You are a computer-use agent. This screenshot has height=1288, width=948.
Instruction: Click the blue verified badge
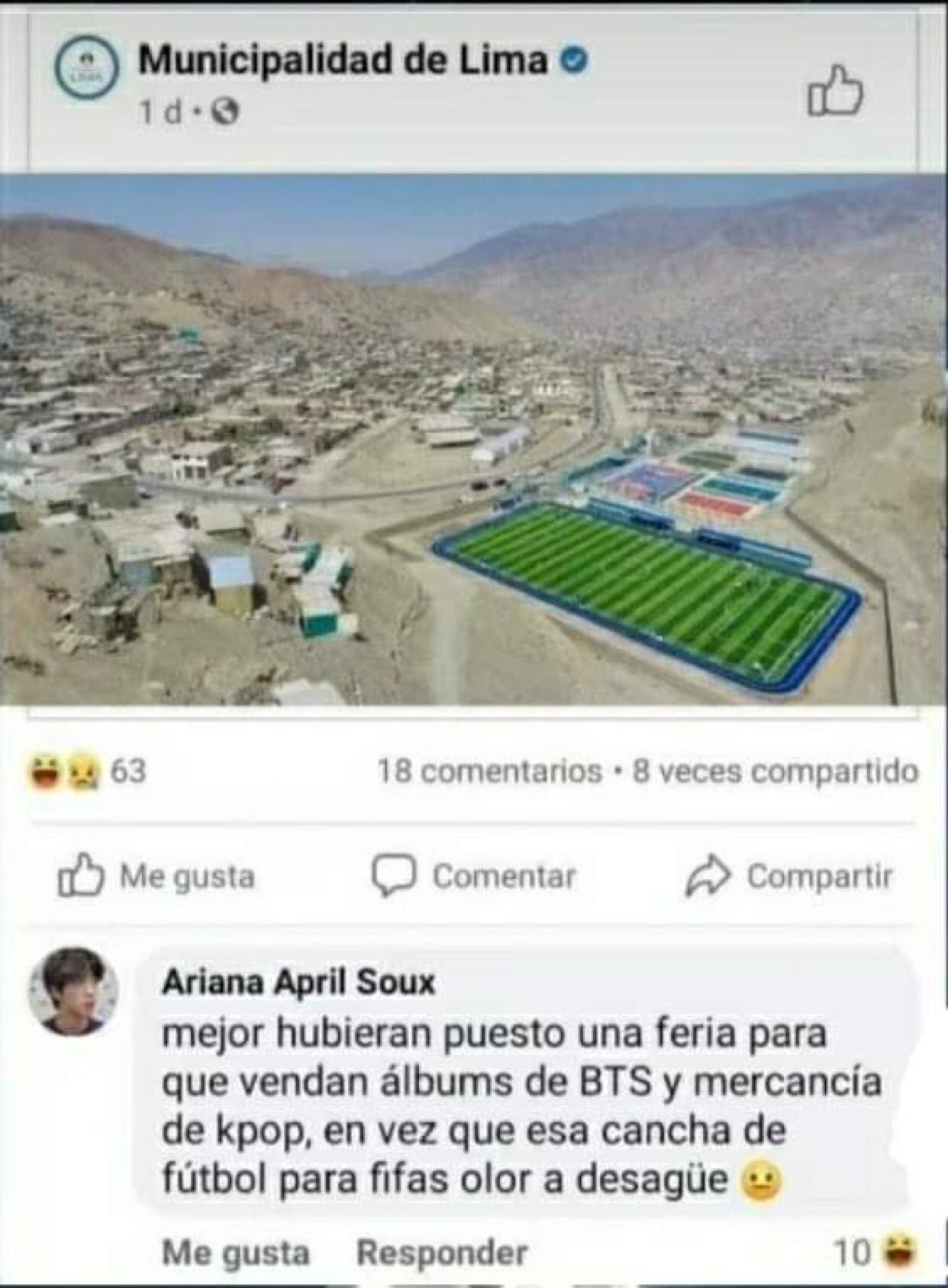coord(574,60)
